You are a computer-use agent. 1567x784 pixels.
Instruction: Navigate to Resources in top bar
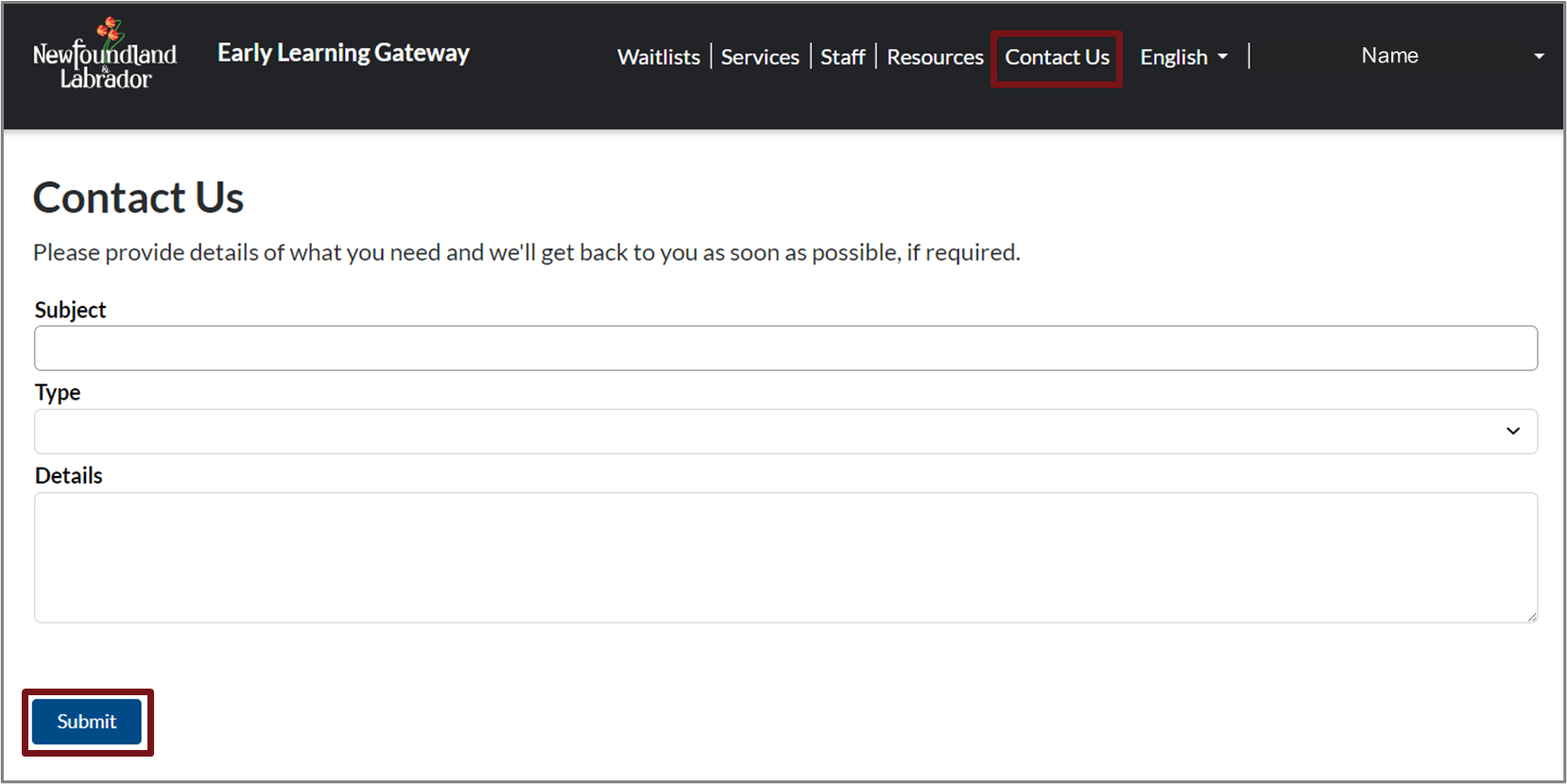(935, 57)
